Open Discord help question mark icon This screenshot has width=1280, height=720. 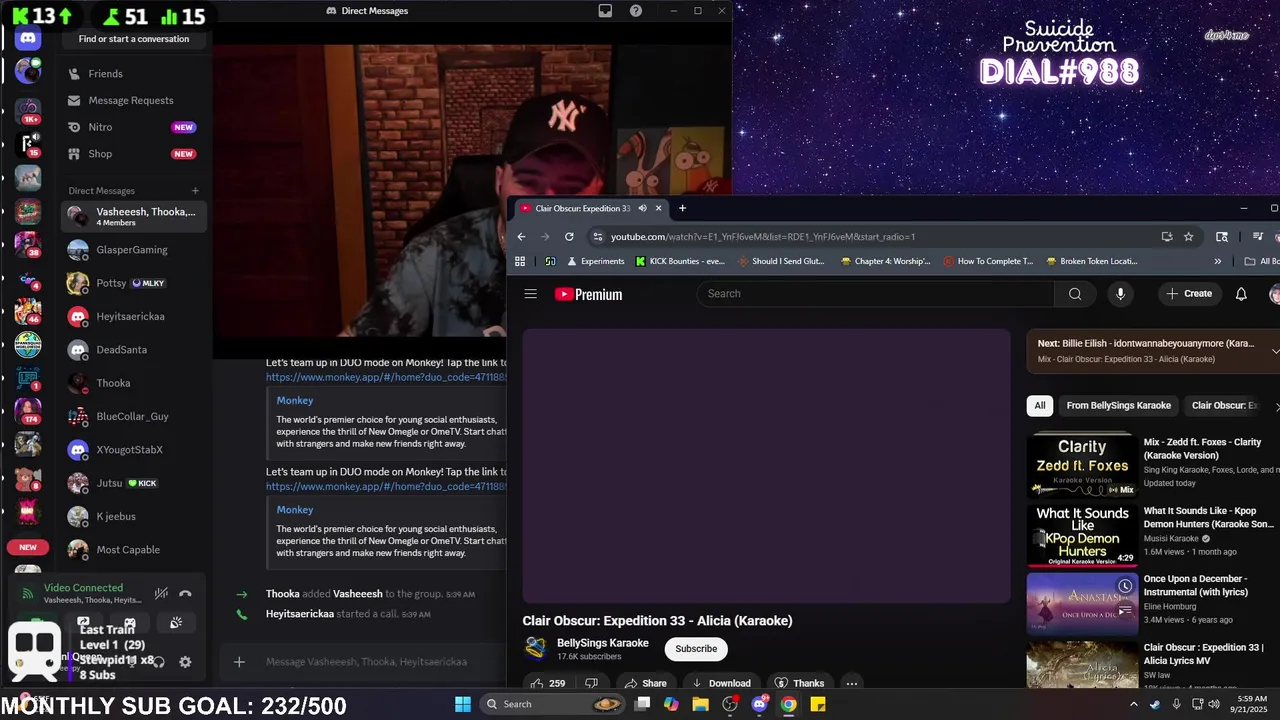coord(636,11)
